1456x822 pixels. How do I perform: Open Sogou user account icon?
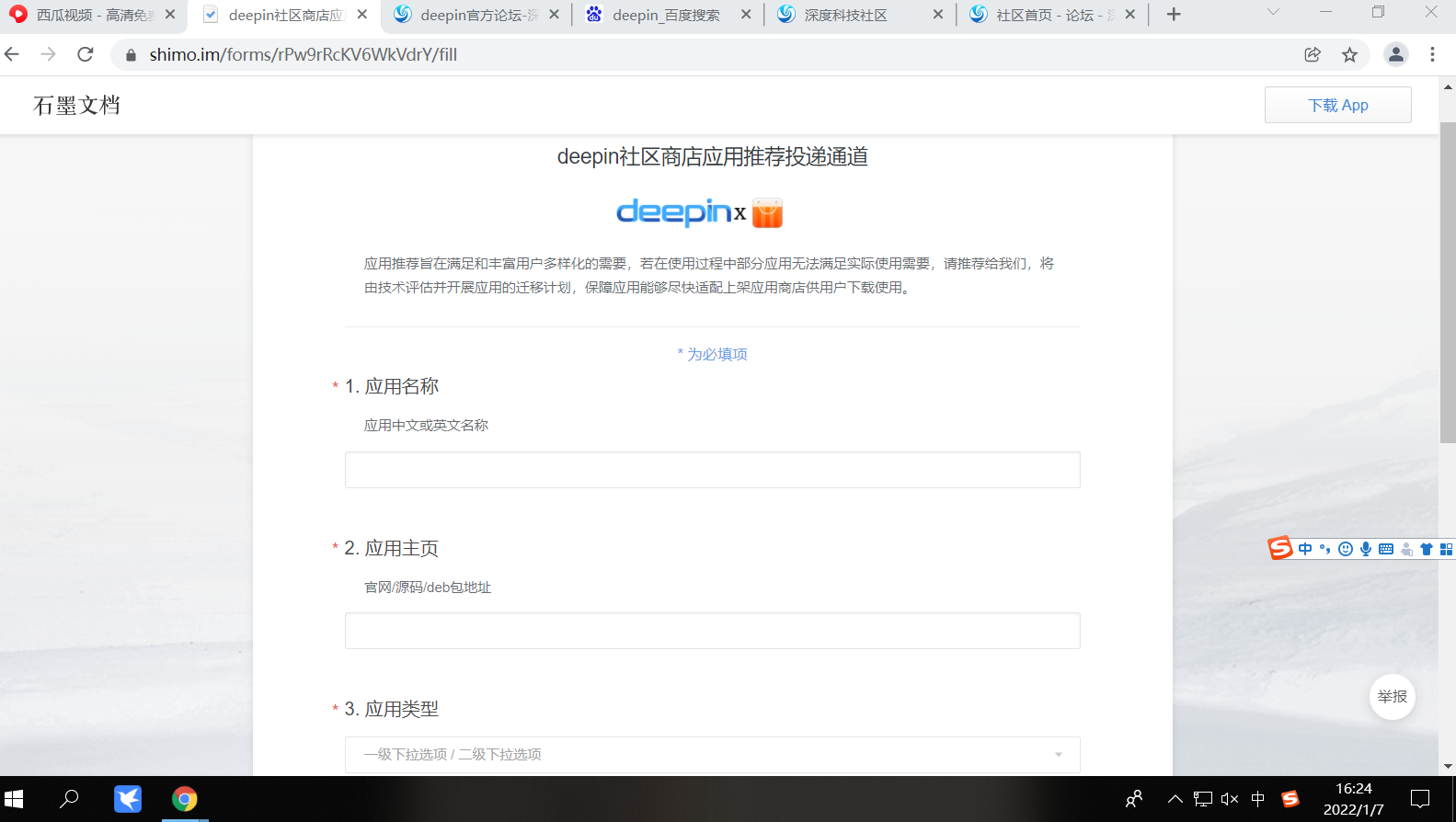coord(1406,549)
